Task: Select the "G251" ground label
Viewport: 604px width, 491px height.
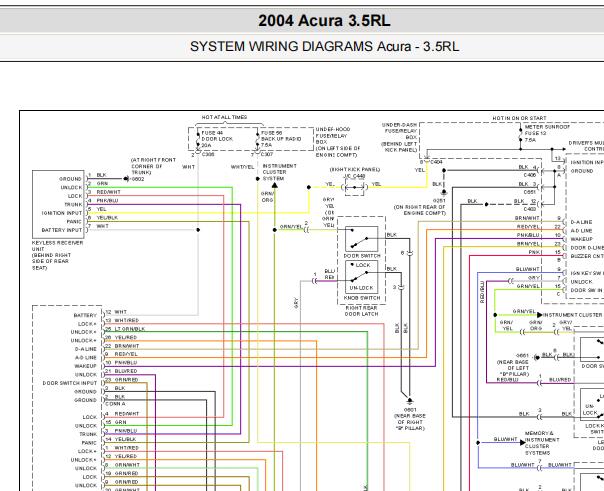Action: tap(439, 201)
